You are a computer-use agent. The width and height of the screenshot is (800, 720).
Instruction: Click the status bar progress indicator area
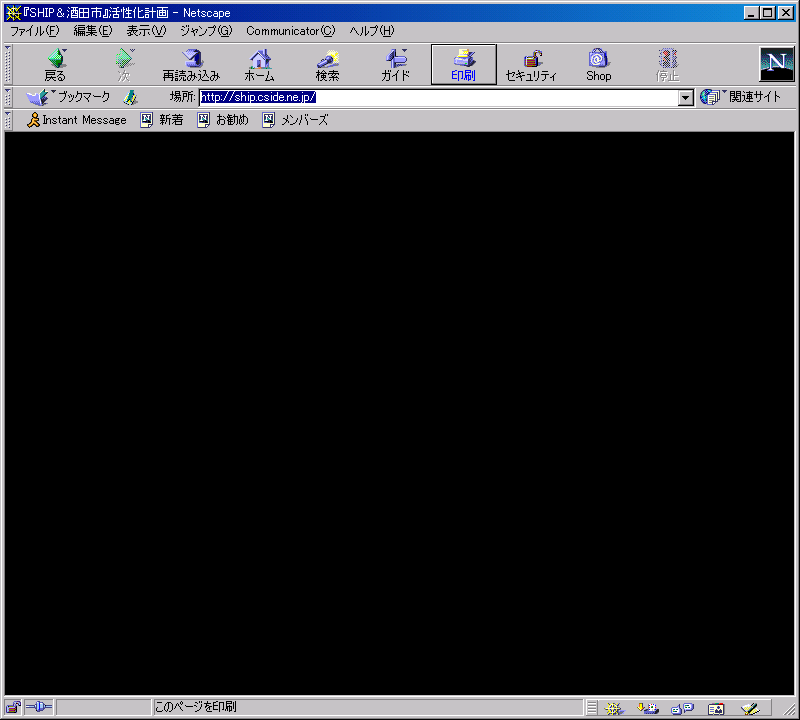click(x=104, y=707)
